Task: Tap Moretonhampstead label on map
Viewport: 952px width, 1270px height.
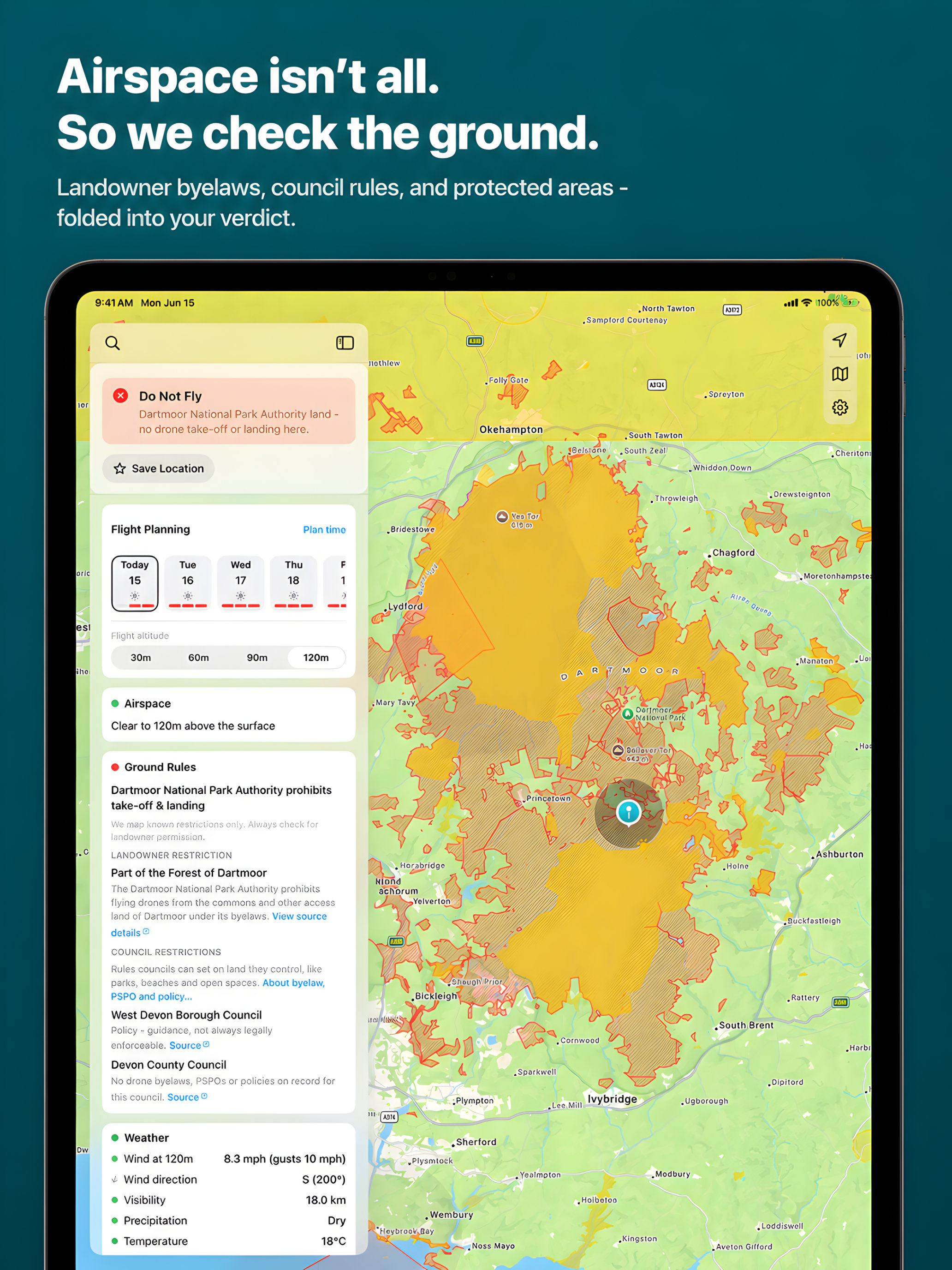Action: point(837,576)
